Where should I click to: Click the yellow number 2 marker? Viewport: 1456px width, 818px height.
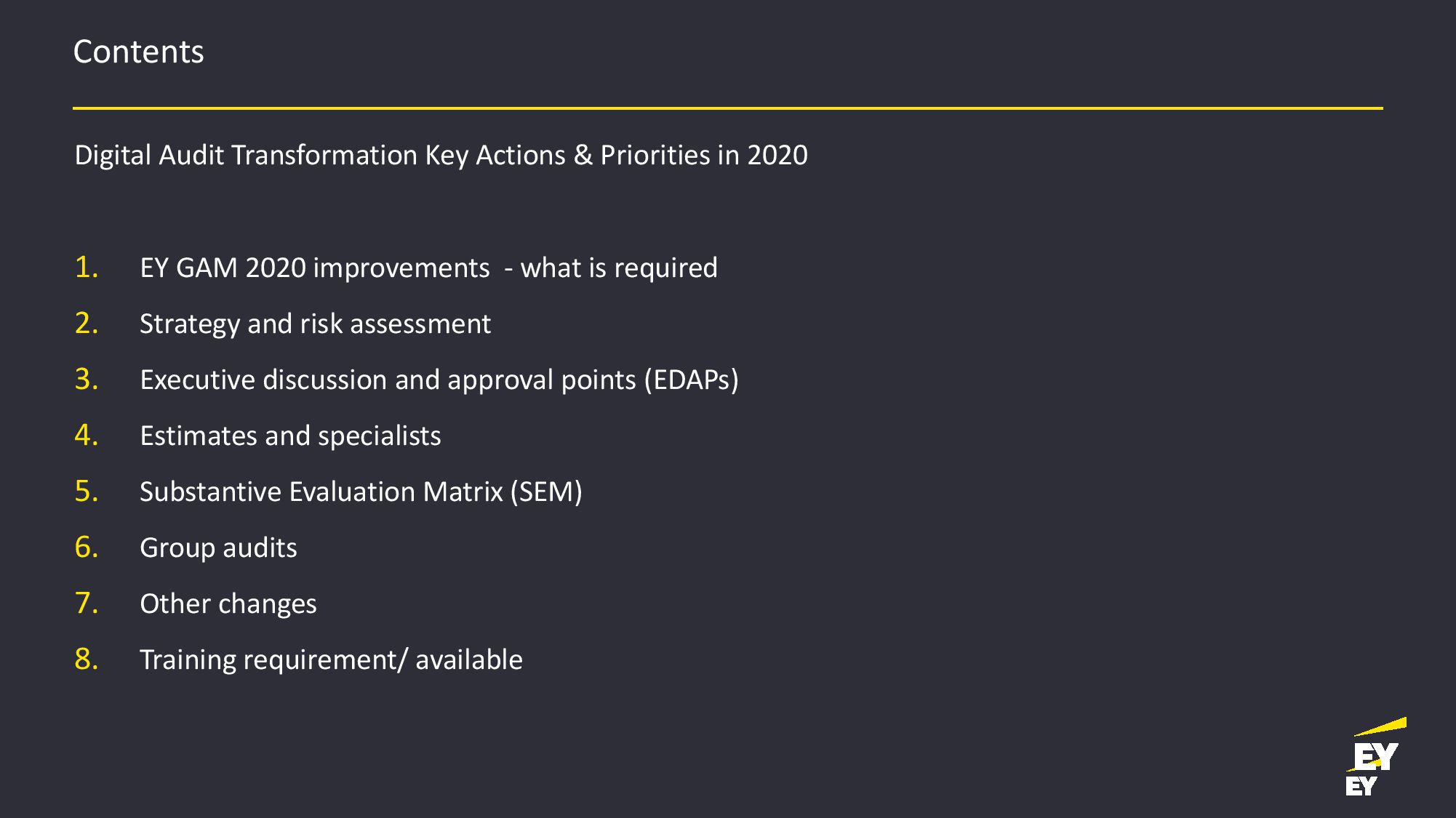[87, 323]
